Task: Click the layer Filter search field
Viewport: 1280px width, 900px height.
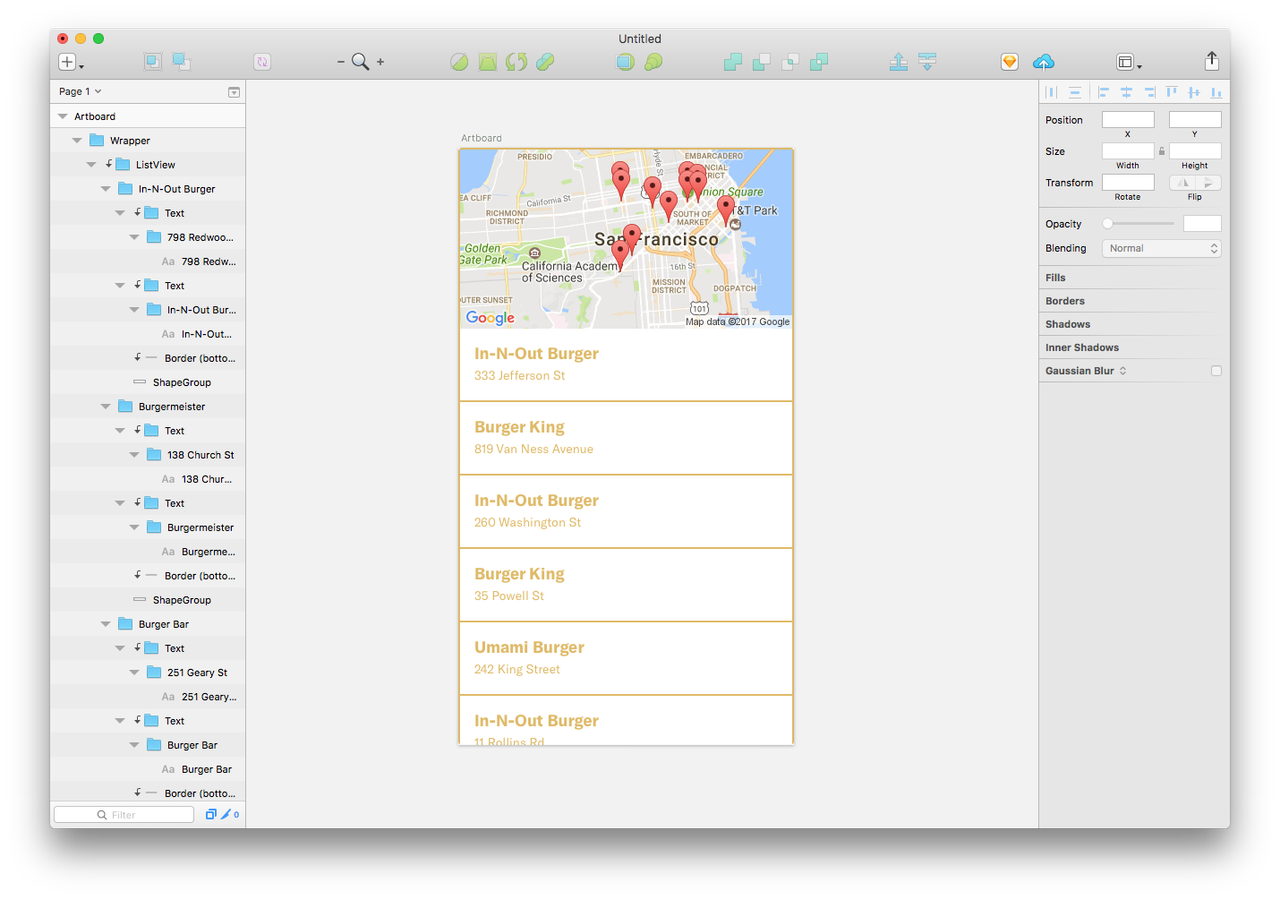Action: click(x=124, y=814)
